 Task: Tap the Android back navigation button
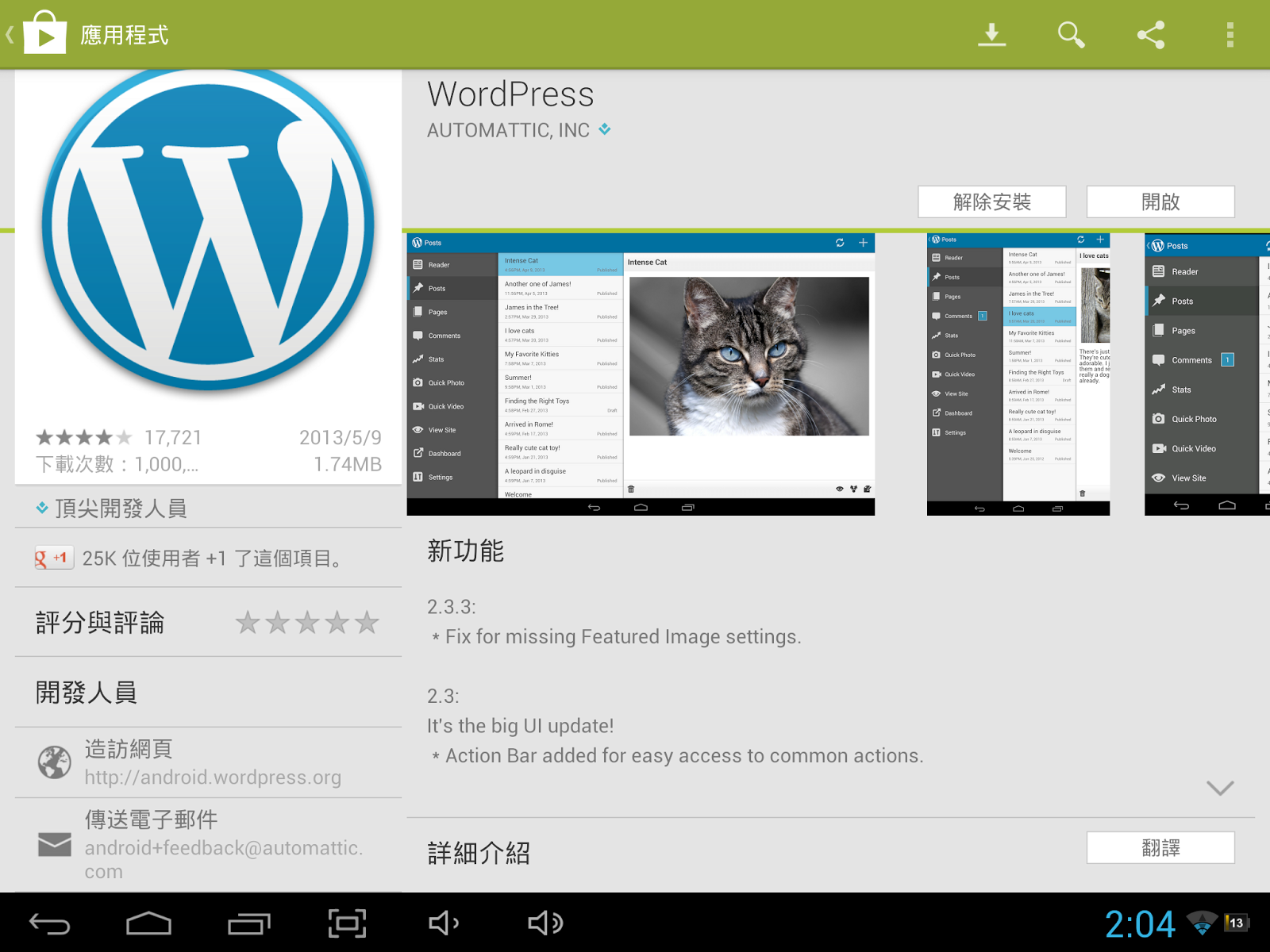tap(50, 923)
